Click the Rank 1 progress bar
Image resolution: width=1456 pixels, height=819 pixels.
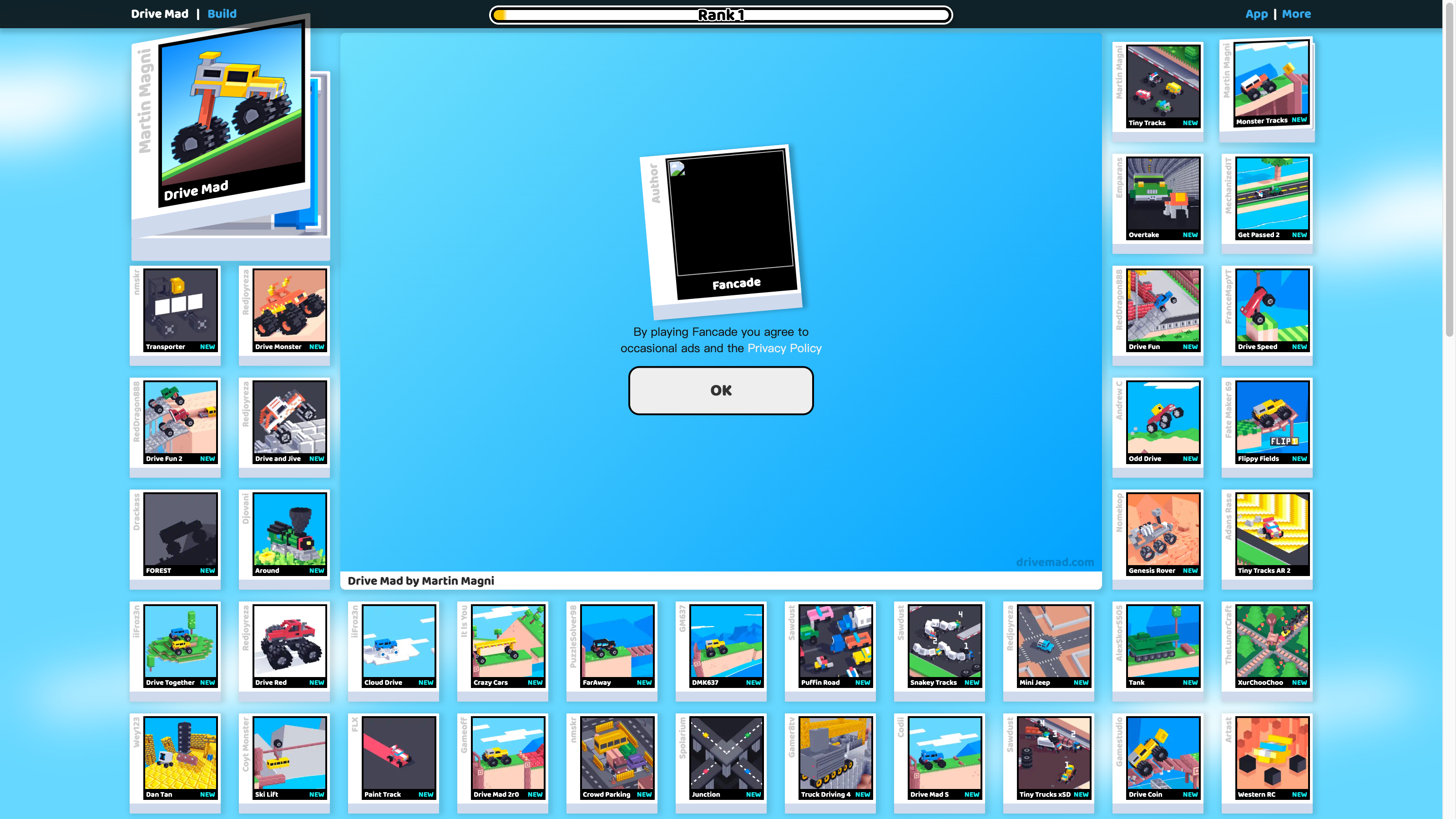tap(721, 15)
